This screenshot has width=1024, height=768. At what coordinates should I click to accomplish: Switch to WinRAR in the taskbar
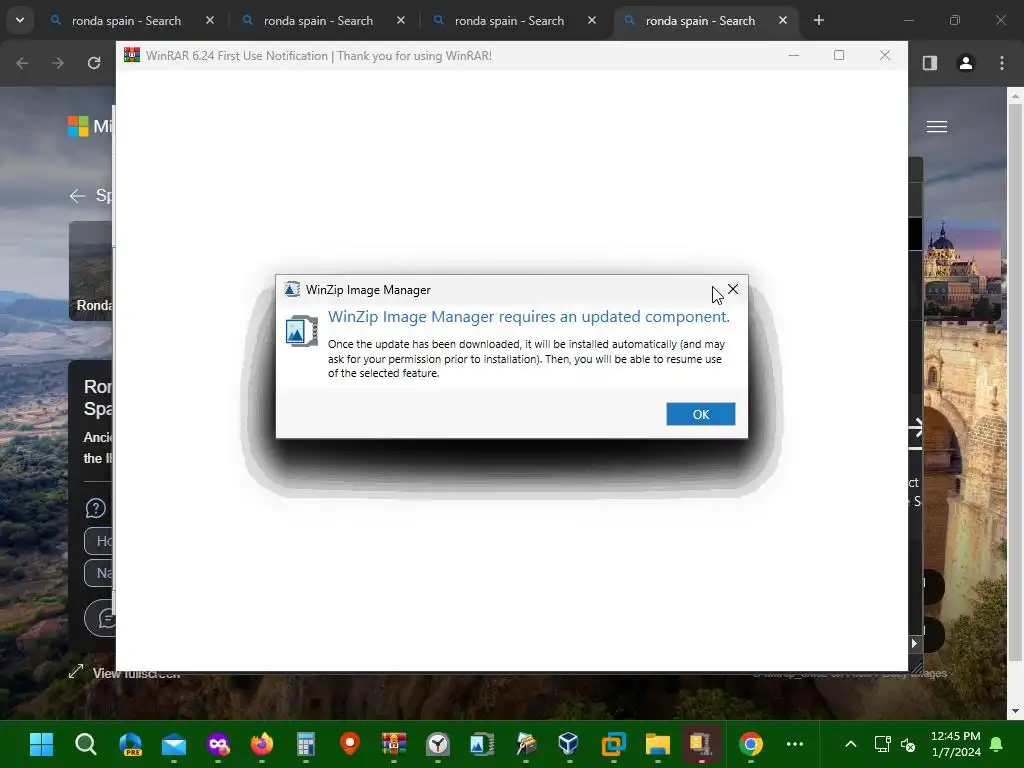coord(394,744)
